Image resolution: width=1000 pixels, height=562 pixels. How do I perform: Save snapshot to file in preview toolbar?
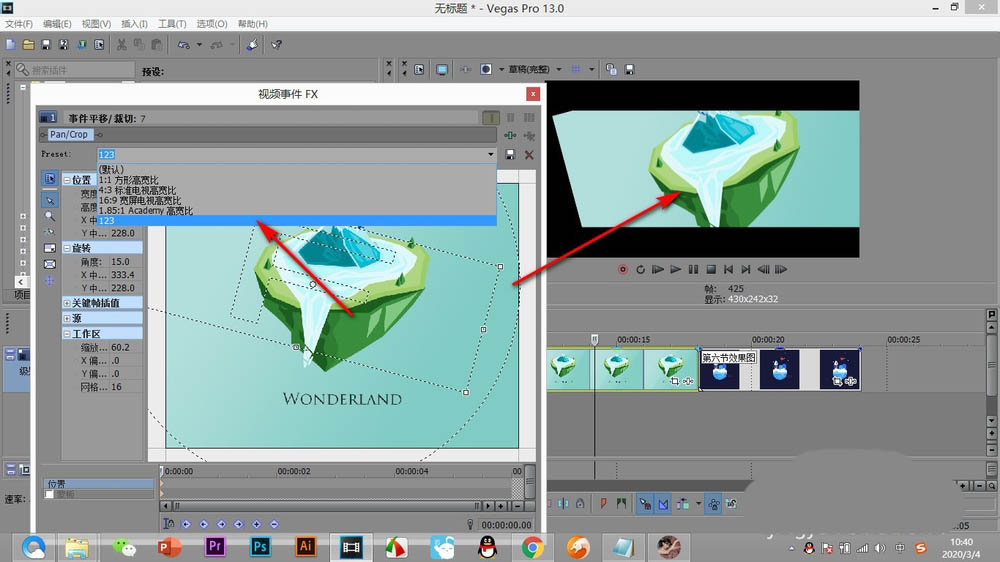[629, 69]
